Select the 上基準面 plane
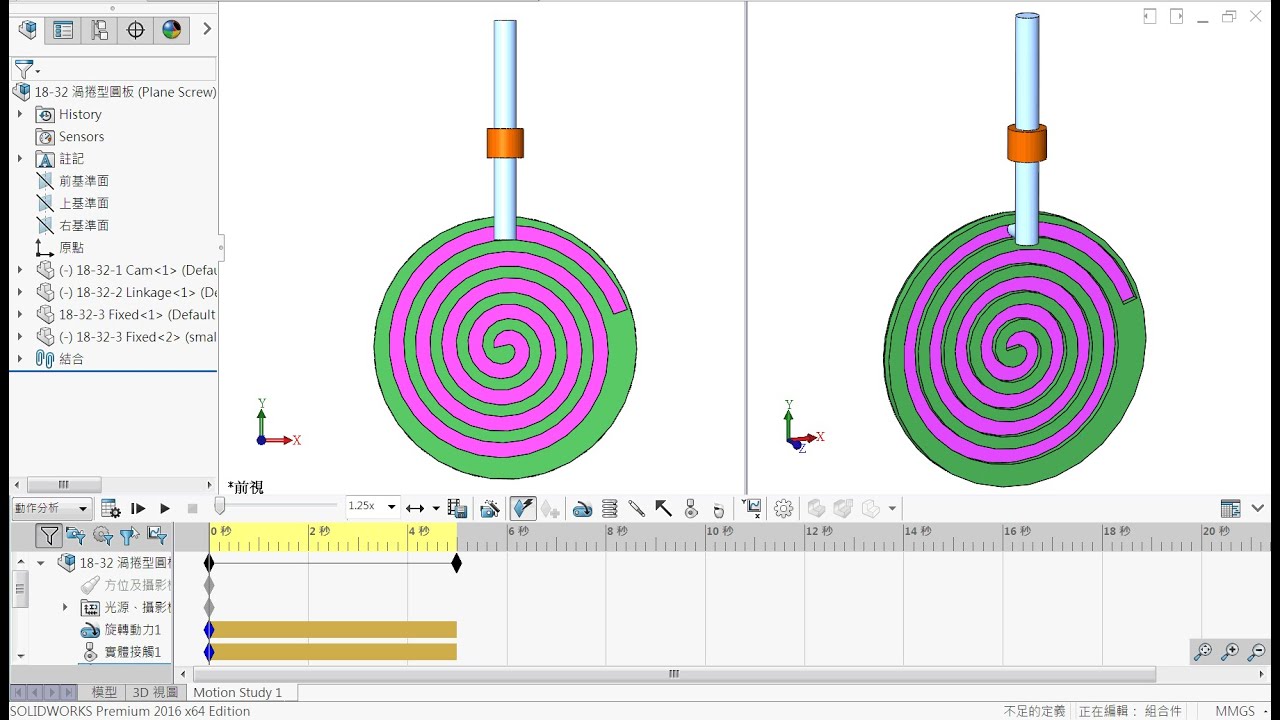1280x720 pixels. coord(84,203)
